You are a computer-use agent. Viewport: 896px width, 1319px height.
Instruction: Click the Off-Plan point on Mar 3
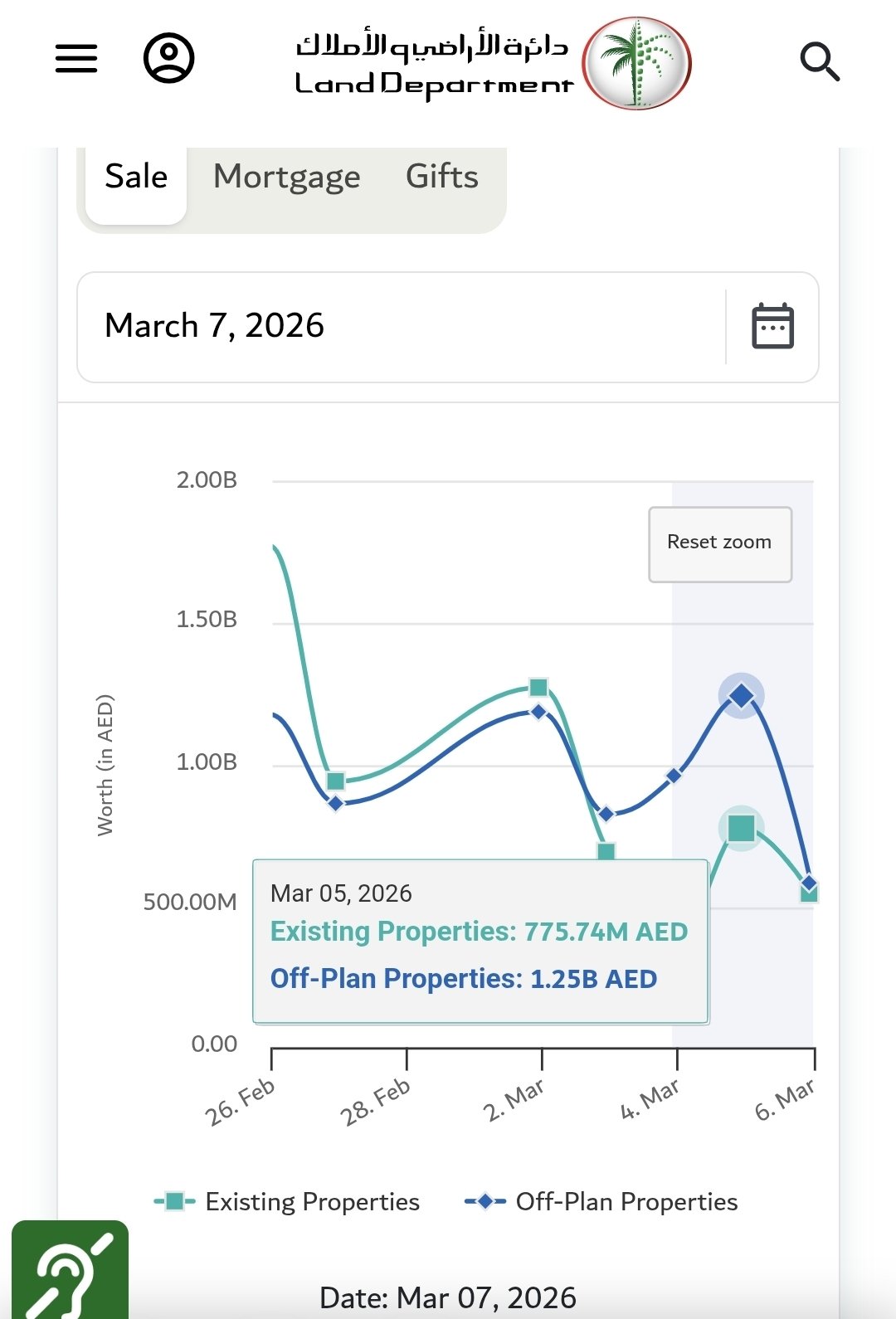coord(606,814)
